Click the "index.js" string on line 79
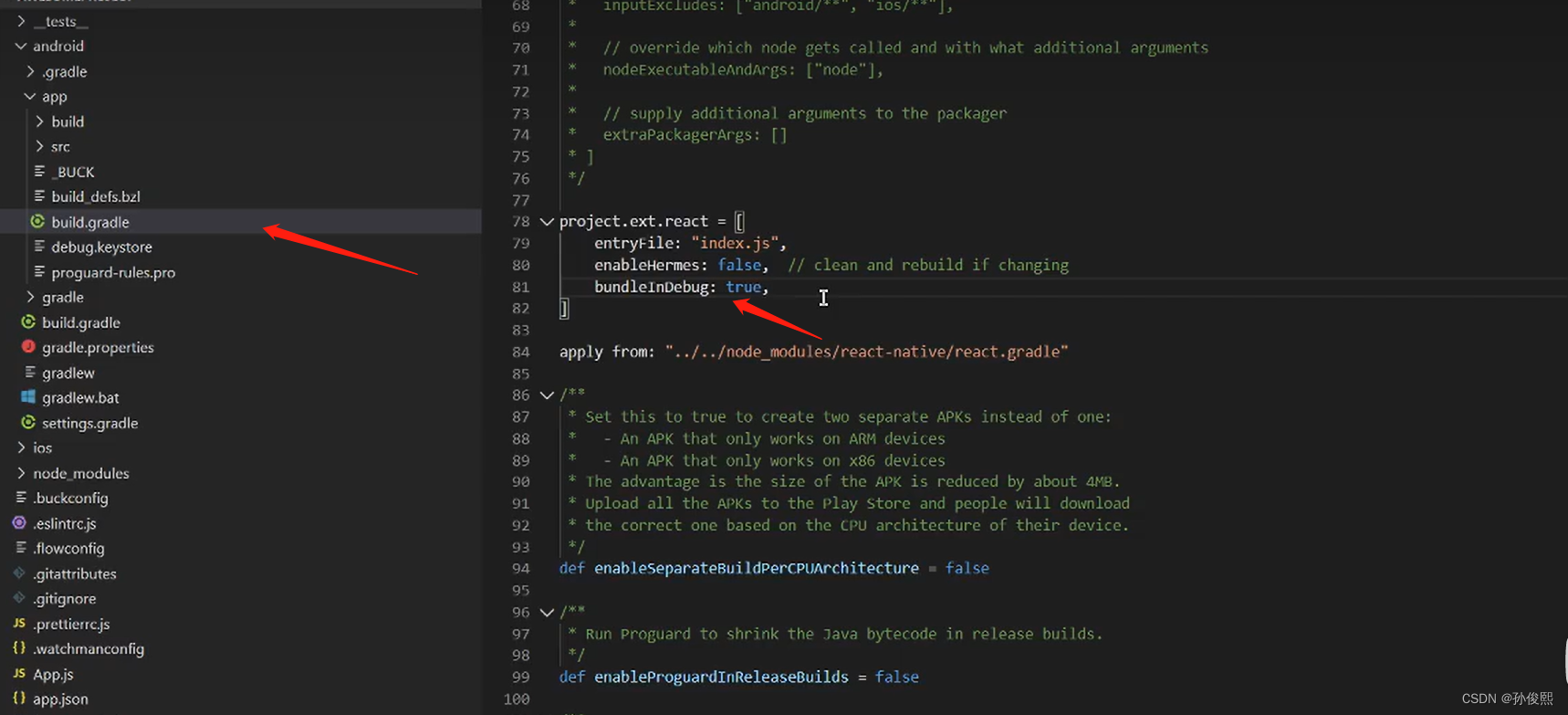 point(735,243)
